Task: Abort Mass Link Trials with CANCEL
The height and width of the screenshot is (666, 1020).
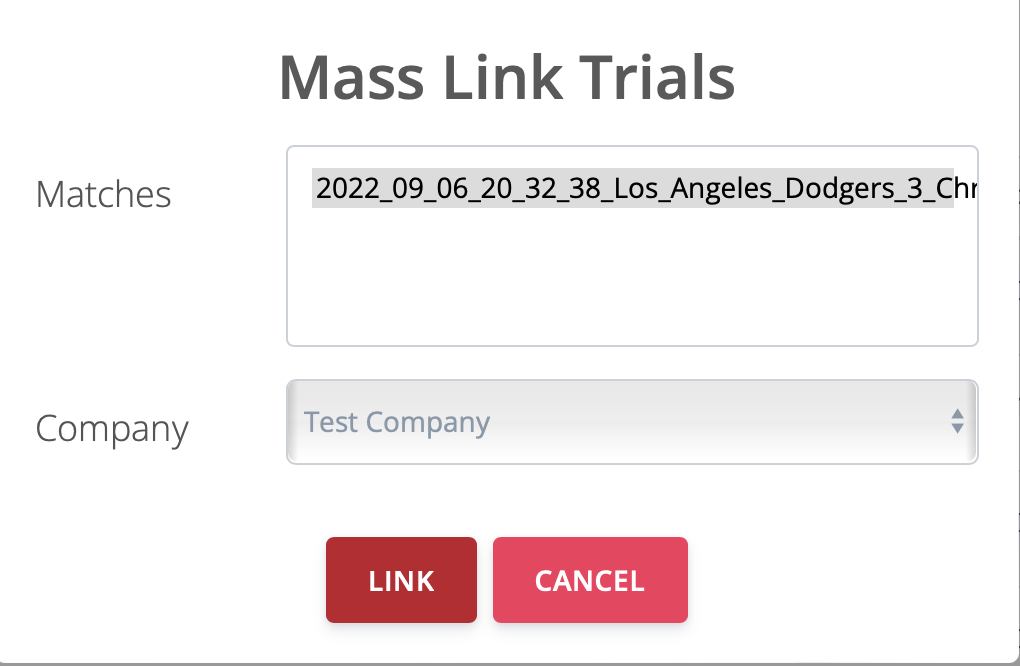Action: [590, 580]
